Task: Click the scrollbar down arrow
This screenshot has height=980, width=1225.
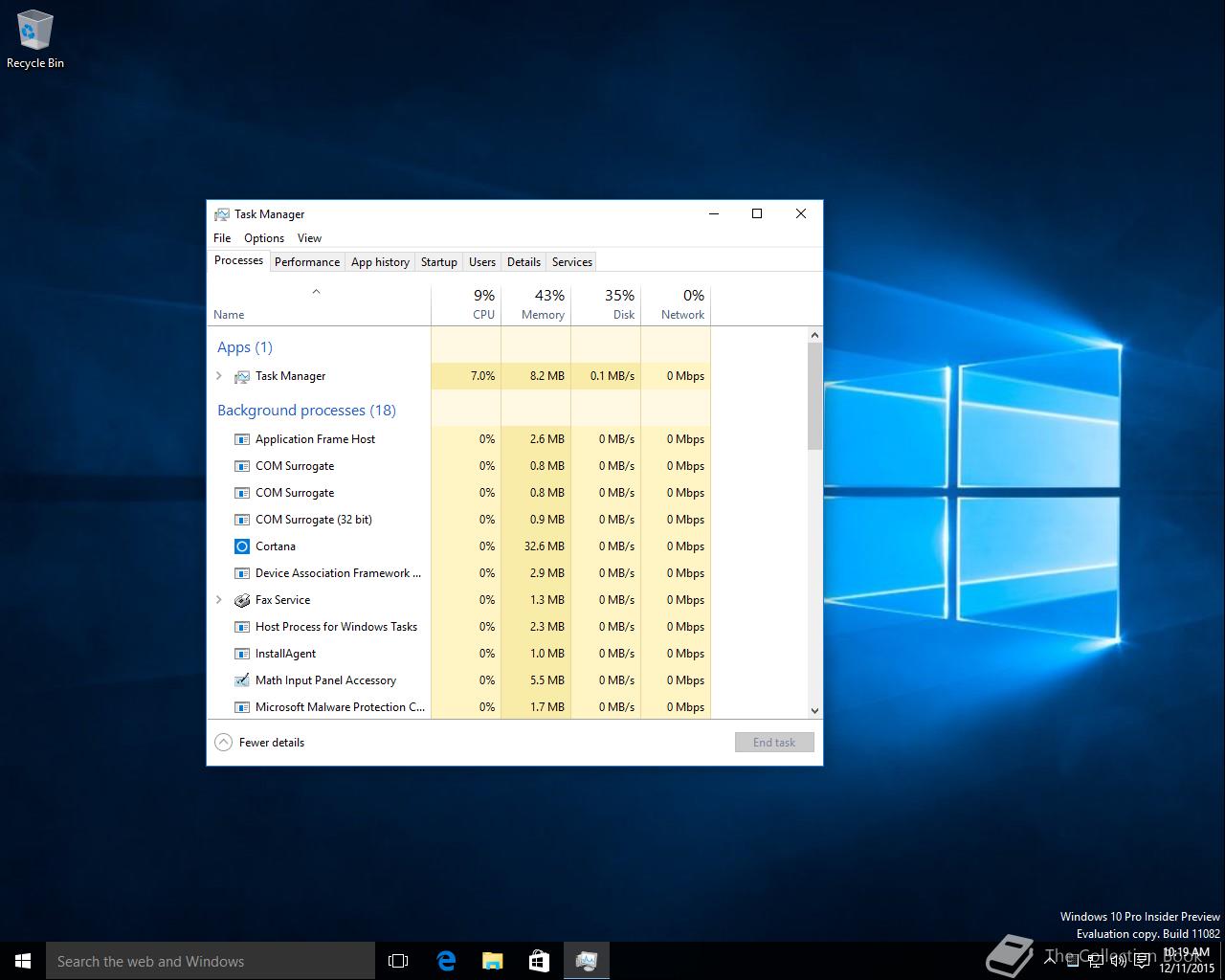Action: click(815, 711)
